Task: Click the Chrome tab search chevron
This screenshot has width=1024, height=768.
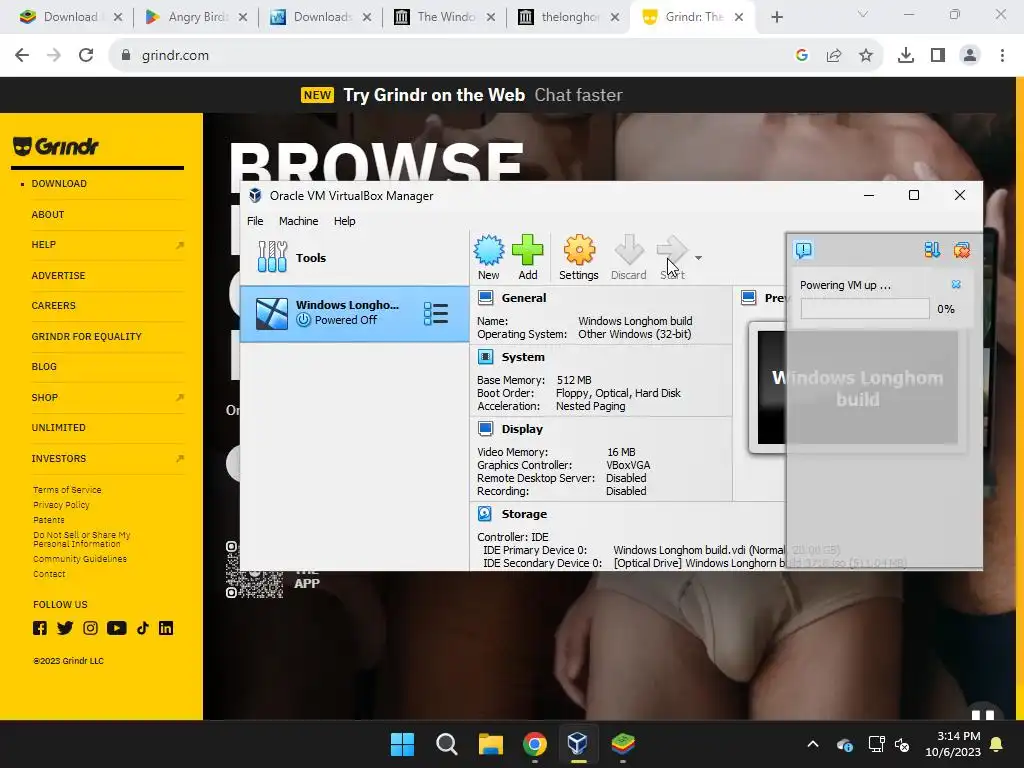Action: pos(863,14)
